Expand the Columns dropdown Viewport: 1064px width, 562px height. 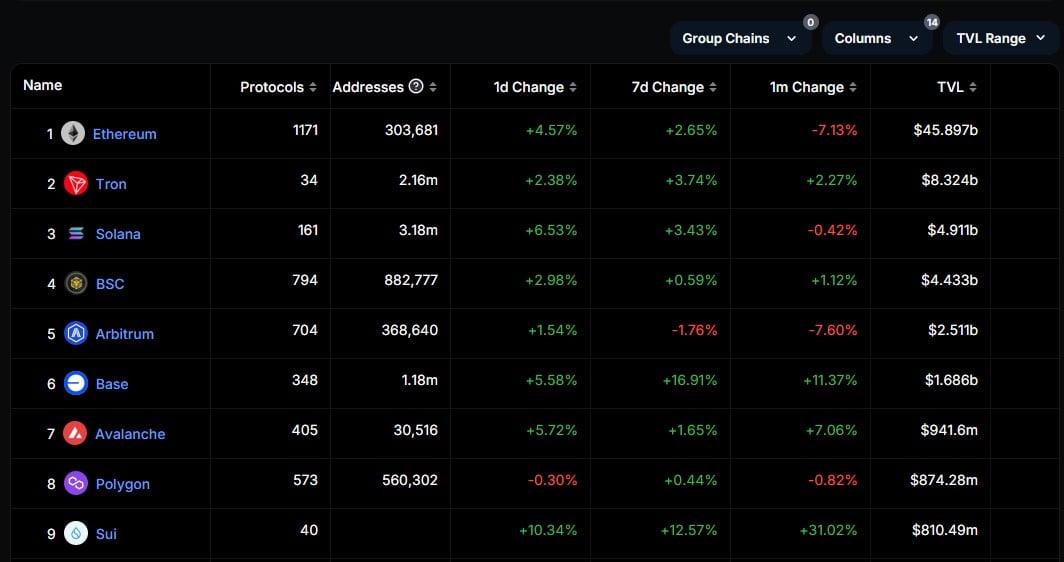click(x=876, y=38)
